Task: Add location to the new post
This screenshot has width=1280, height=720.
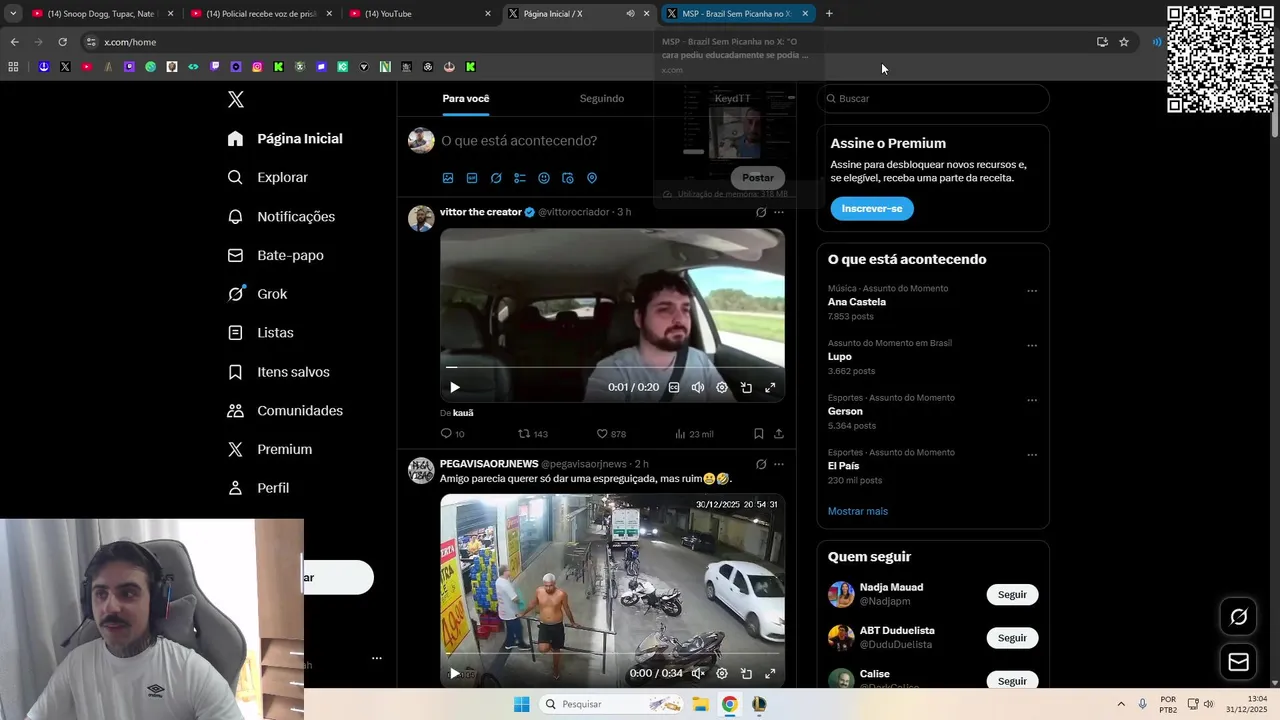Action: pyautogui.click(x=592, y=178)
